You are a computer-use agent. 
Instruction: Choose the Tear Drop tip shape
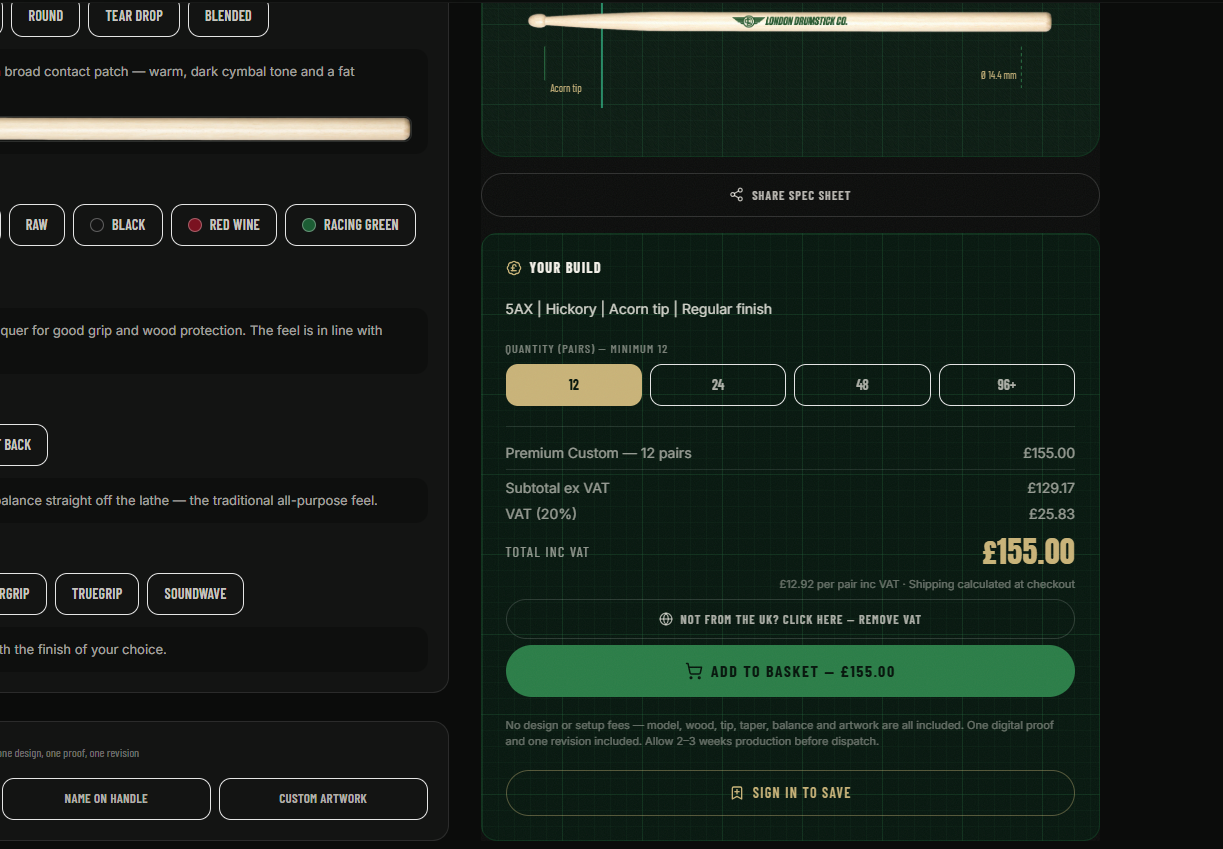tap(134, 16)
